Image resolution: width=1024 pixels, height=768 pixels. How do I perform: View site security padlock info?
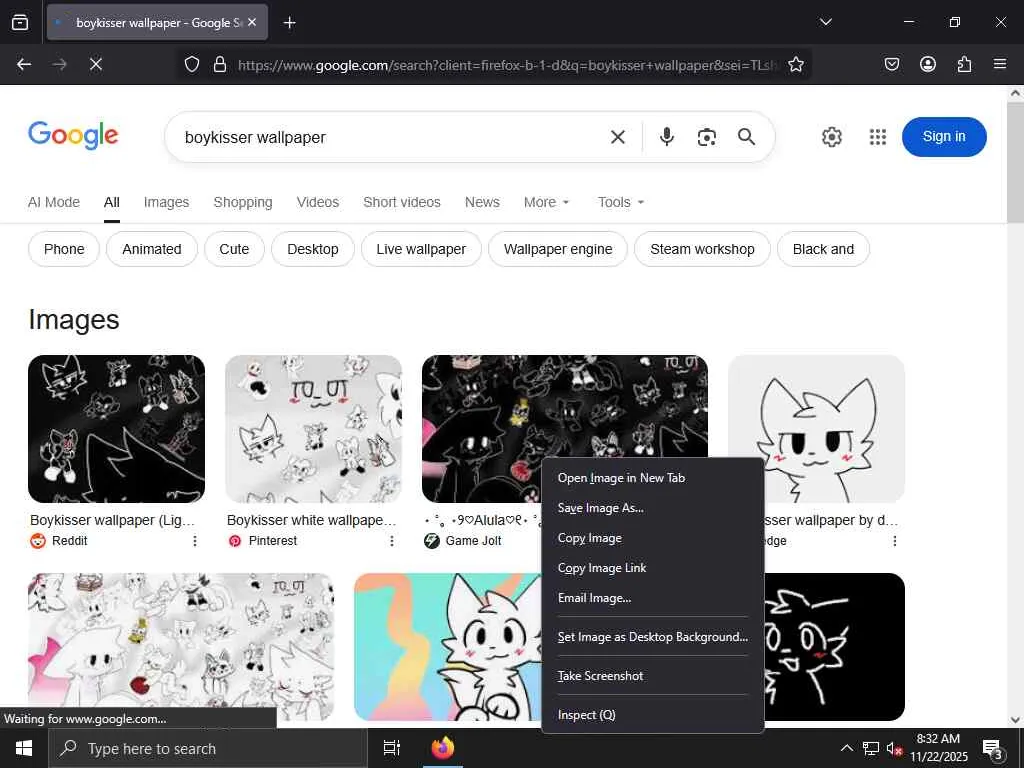220,64
